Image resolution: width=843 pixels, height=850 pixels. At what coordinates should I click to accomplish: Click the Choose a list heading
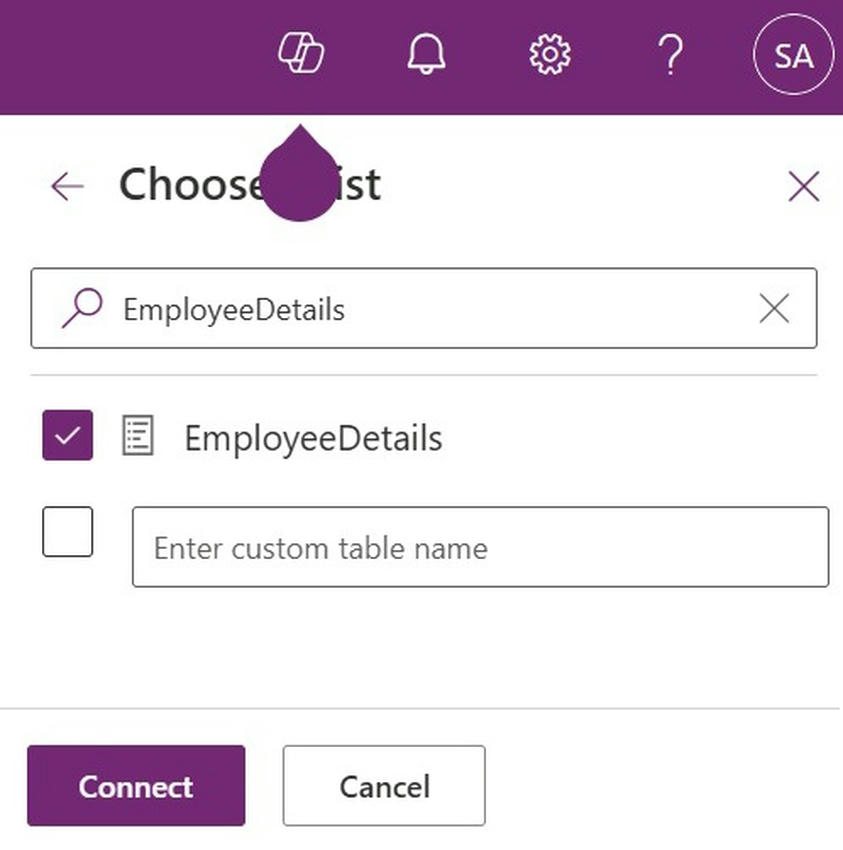coord(250,185)
